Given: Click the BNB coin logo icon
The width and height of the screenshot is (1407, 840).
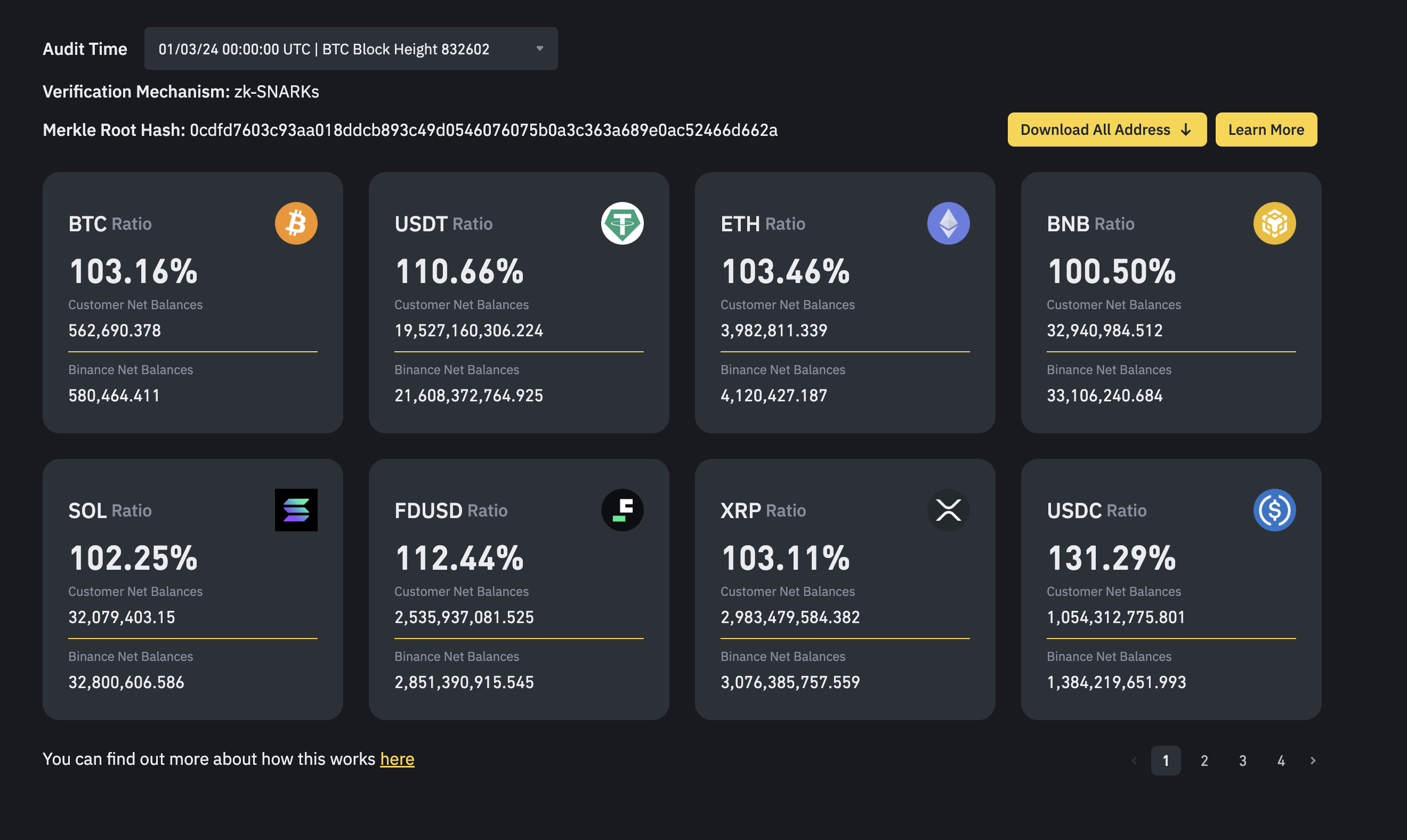Looking at the screenshot, I should [x=1274, y=223].
